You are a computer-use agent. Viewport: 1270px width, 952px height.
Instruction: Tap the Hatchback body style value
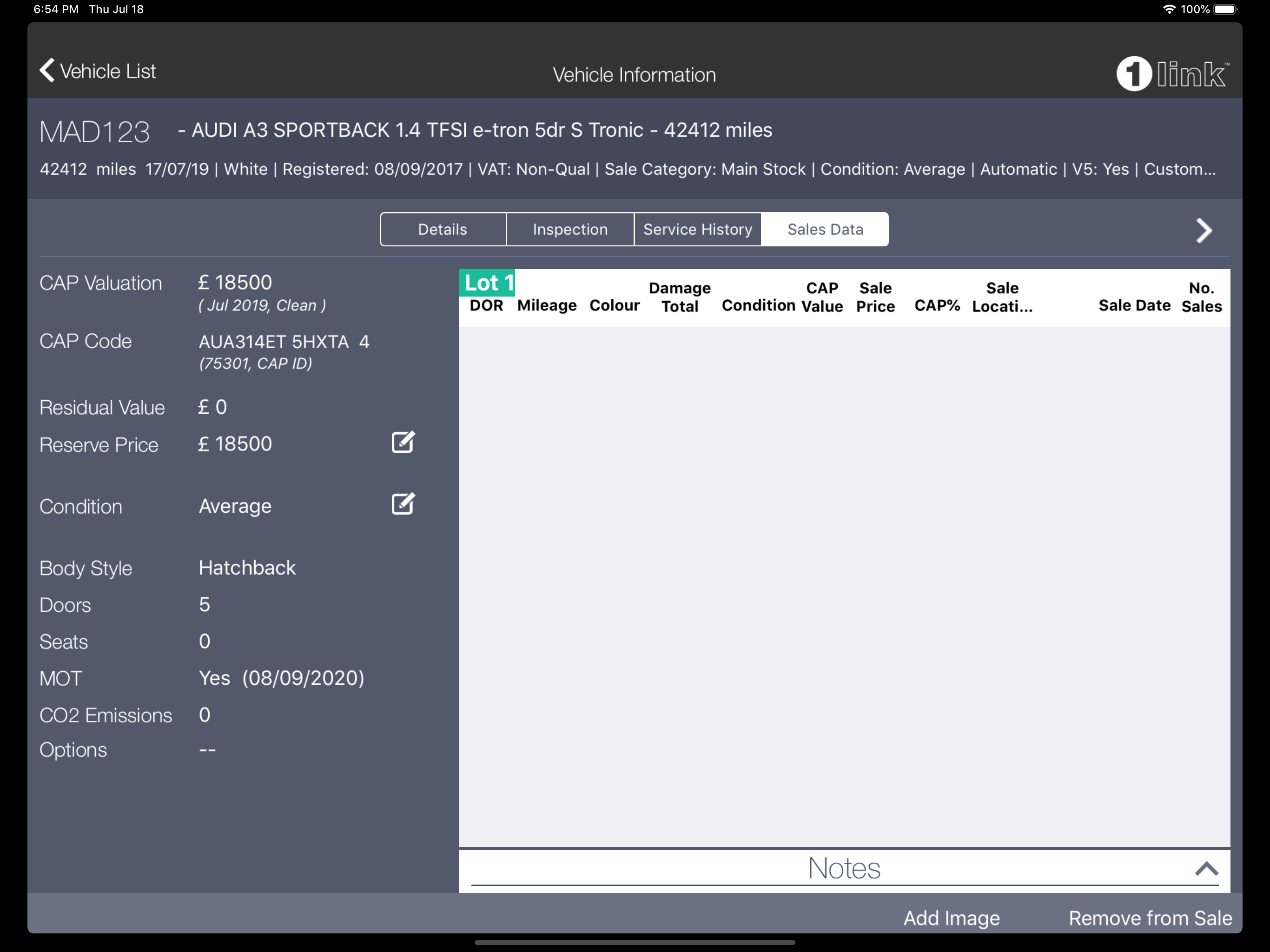(x=247, y=568)
